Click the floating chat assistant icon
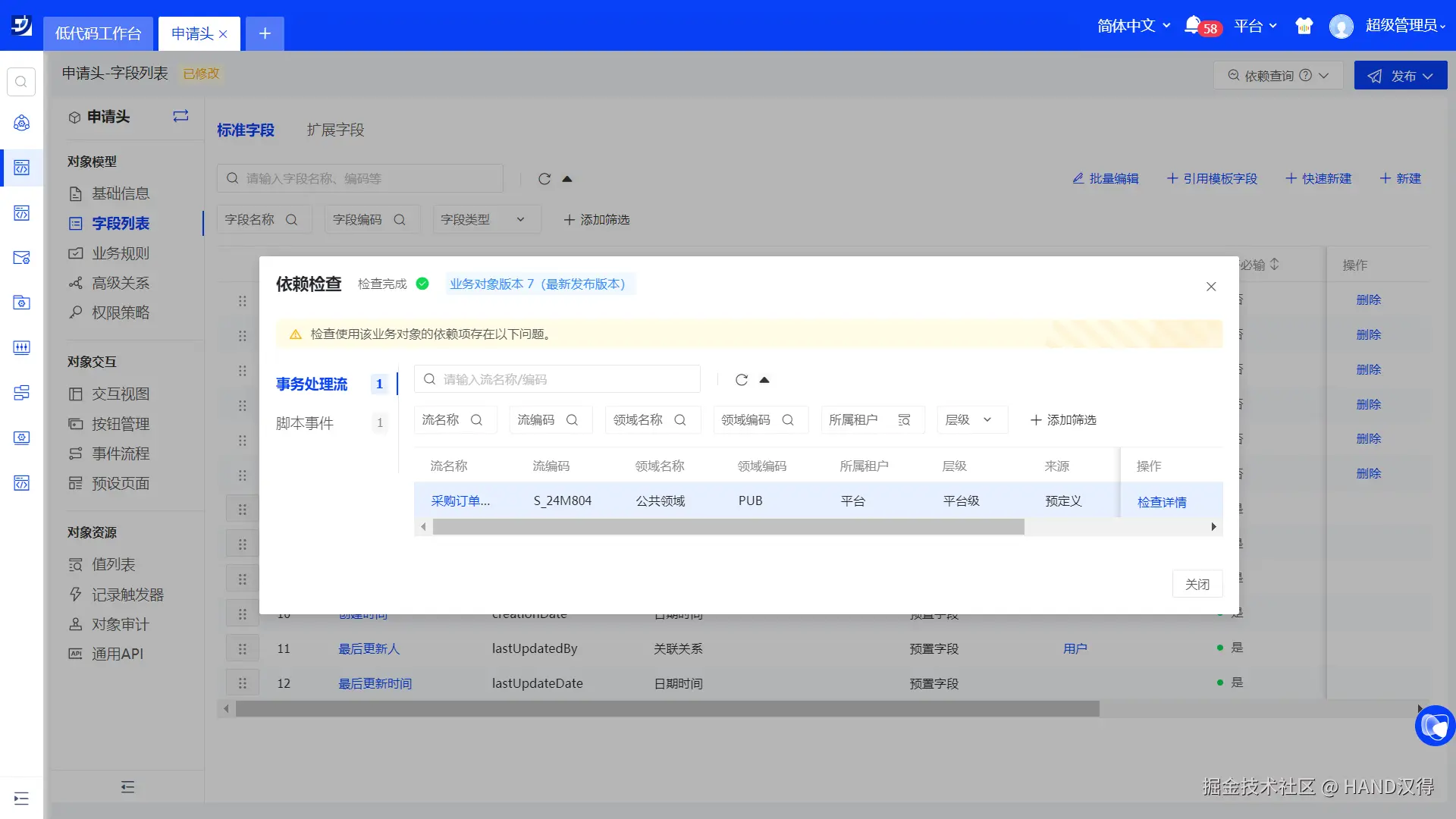1456x819 pixels. 1434,726
